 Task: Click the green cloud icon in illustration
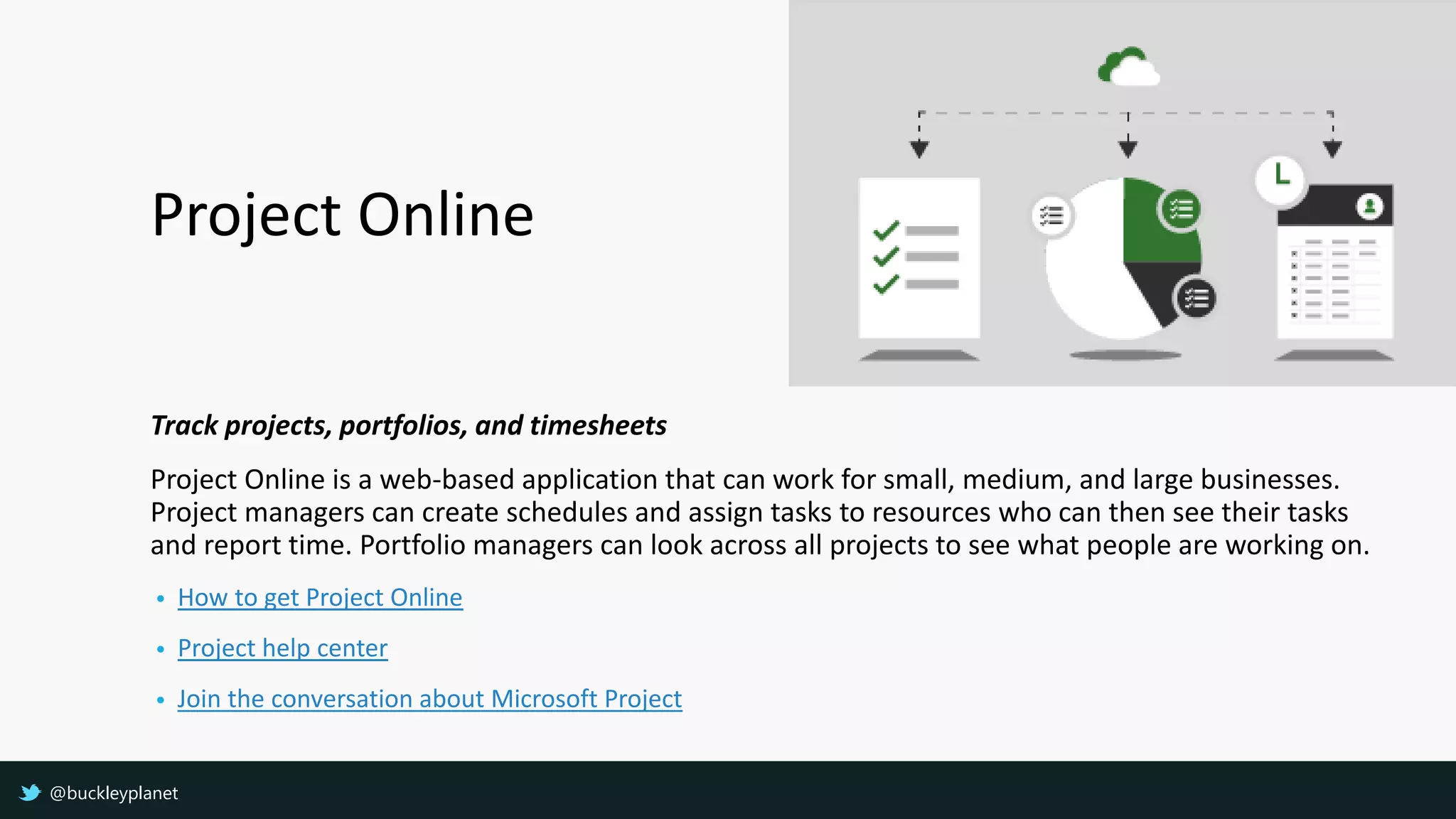tap(1128, 67)
